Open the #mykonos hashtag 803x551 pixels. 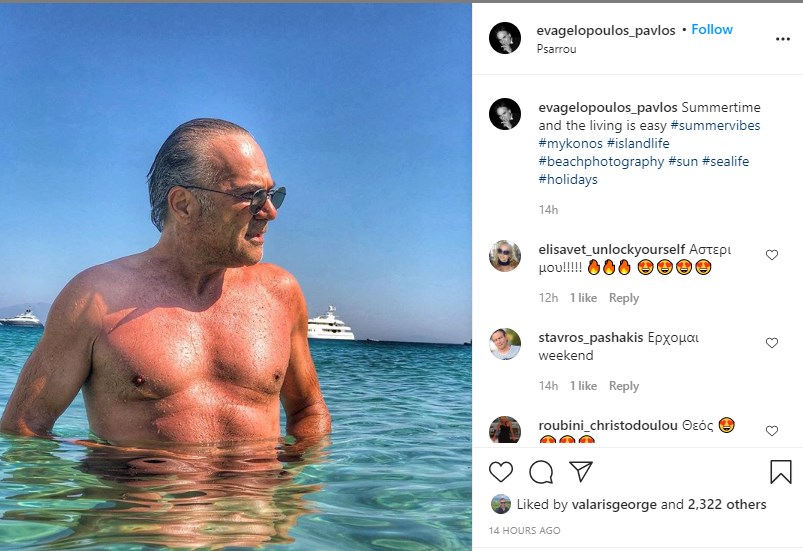pyautogui.click(x=569, y=143)
